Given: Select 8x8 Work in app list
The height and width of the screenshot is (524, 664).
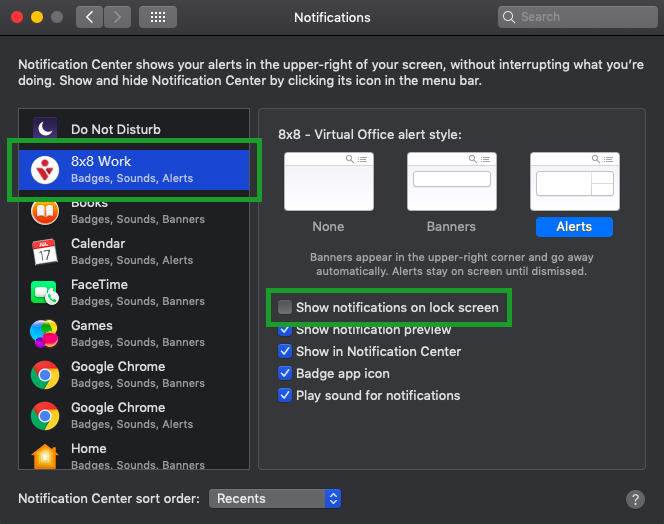Looking at the screenshot, I should coord(134,169).
